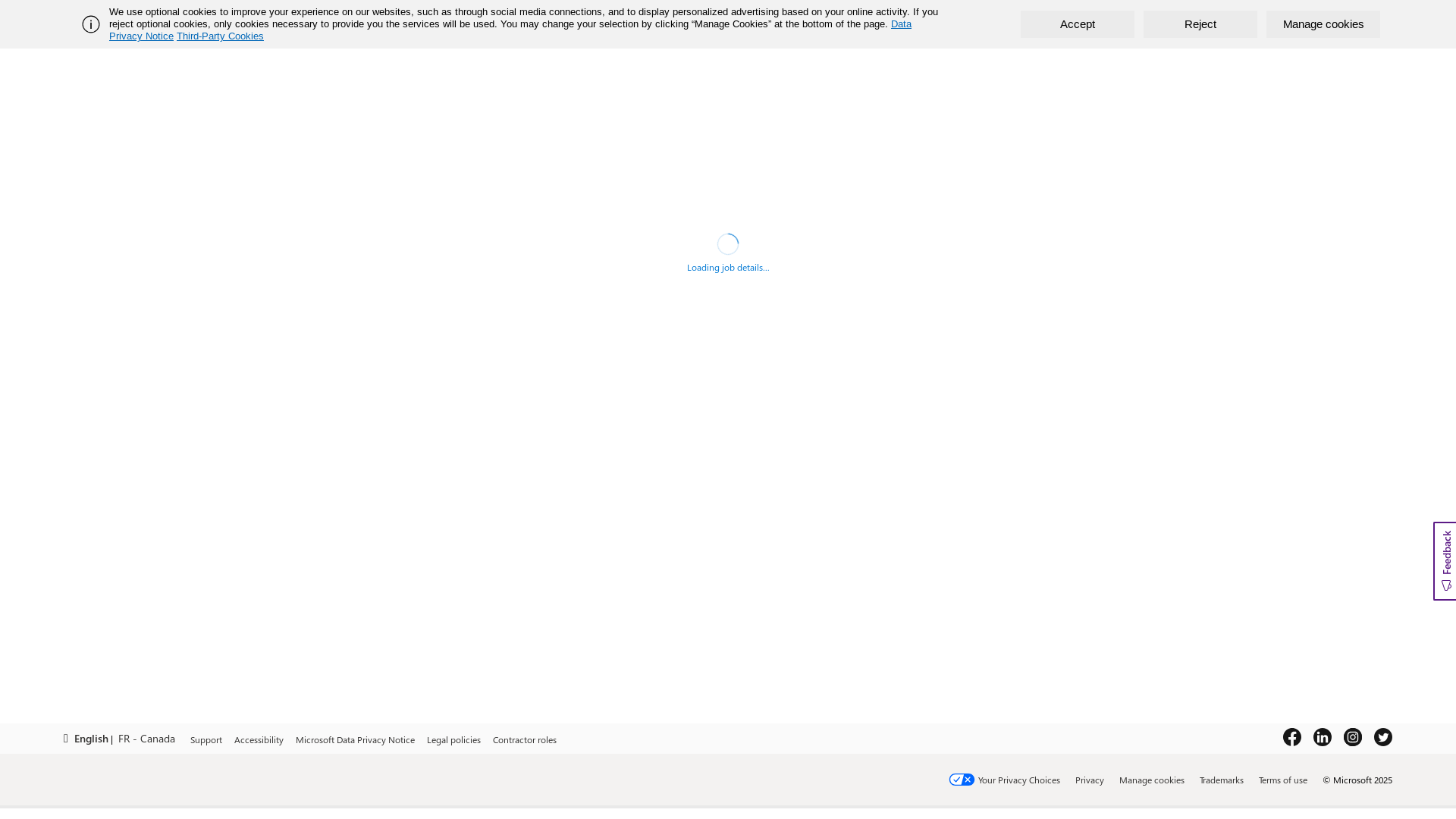
Task: Open the Terms of use link
Action: click(1283, 780)
